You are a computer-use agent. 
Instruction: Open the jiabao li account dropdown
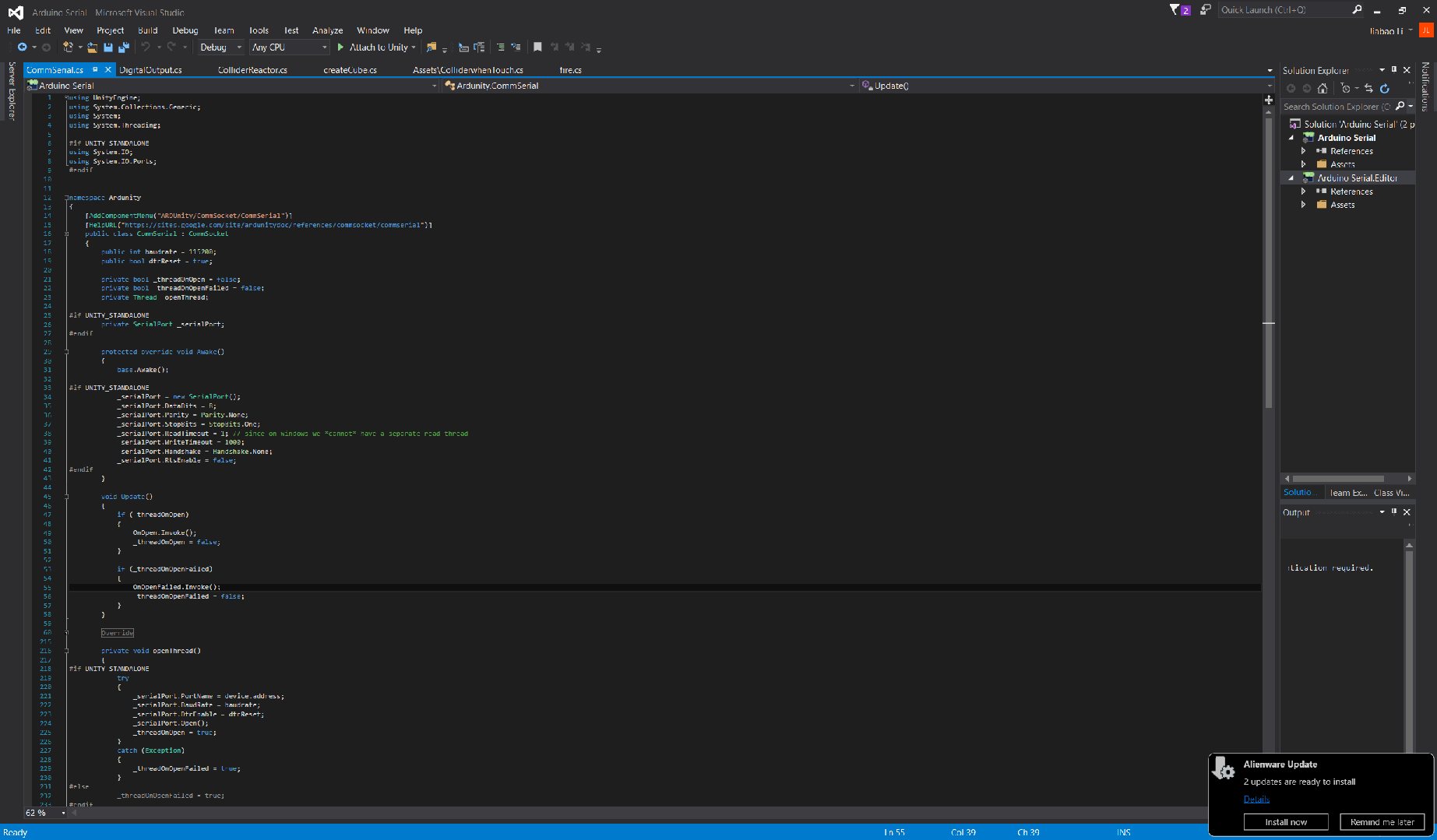(x=1391, y=31)
